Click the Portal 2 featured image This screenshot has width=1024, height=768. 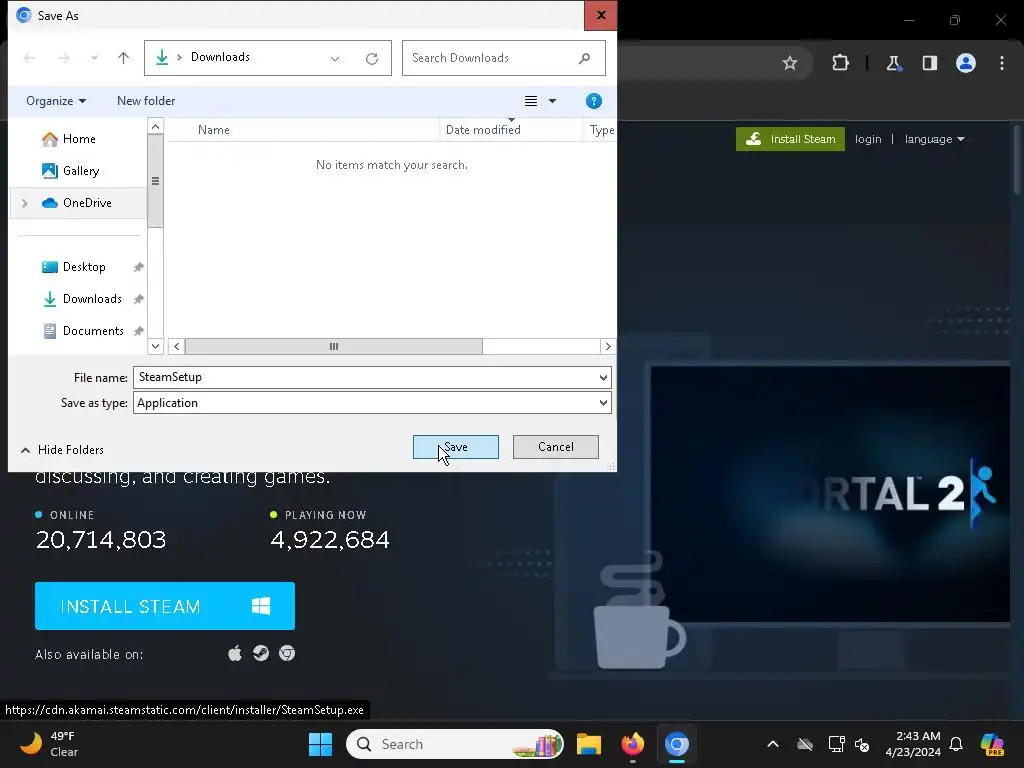coord(830,494)
